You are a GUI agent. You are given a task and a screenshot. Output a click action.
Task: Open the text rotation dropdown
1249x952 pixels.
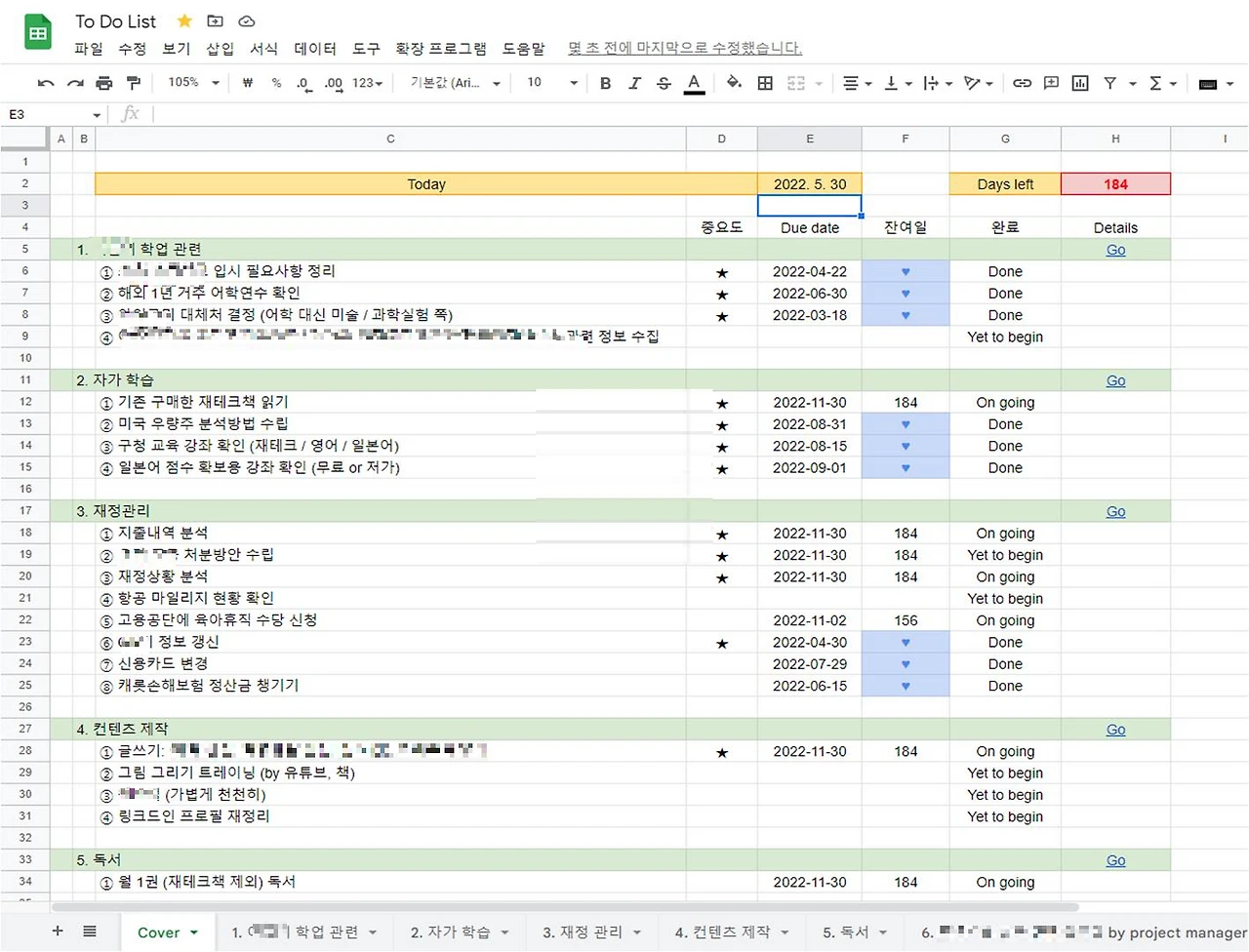pos(977,83)
